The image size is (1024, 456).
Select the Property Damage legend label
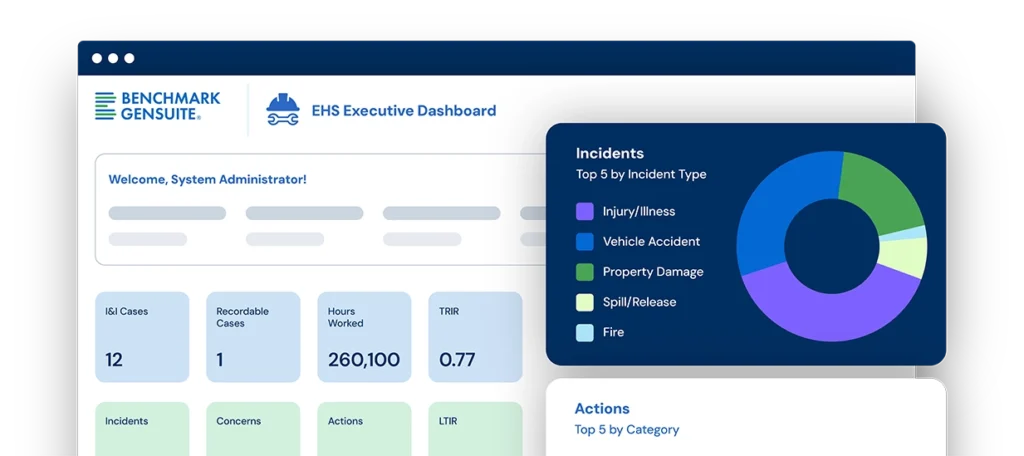[653, 272]
